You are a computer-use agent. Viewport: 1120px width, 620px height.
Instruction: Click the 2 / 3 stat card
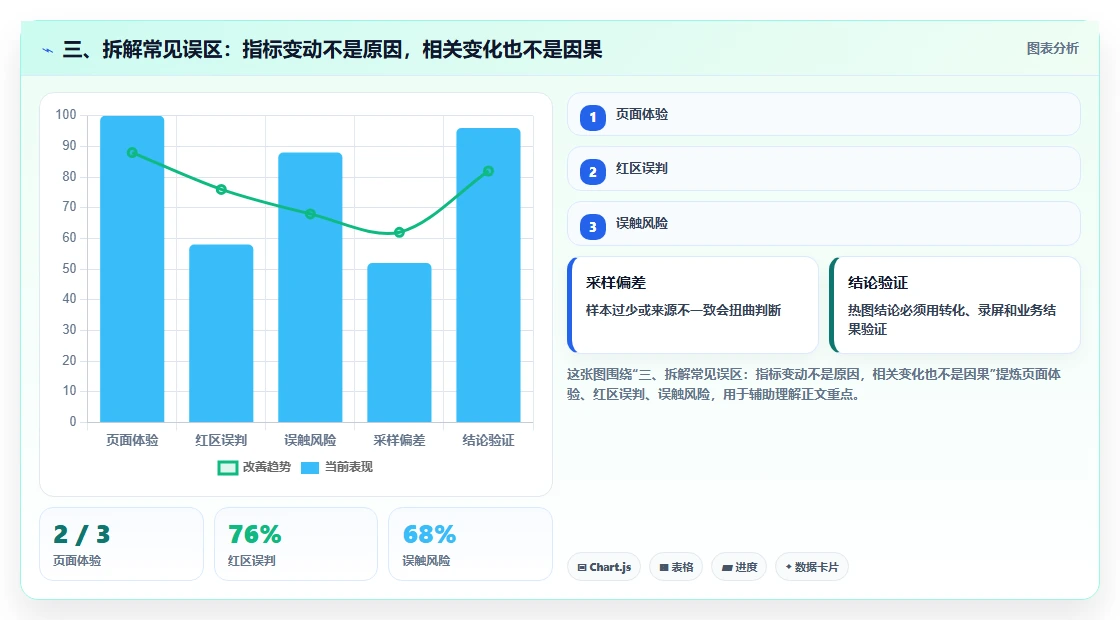click(x=121, y=544)
